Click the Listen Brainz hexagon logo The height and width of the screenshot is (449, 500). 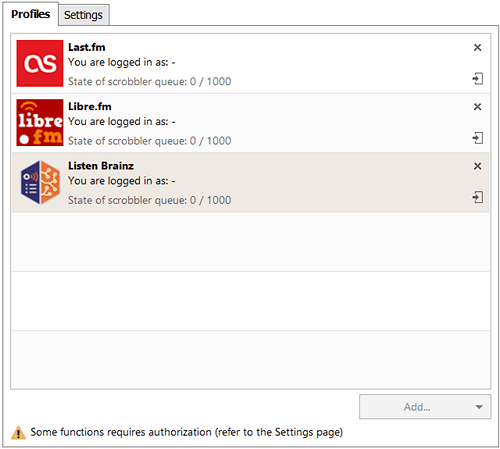coord(40,182)
